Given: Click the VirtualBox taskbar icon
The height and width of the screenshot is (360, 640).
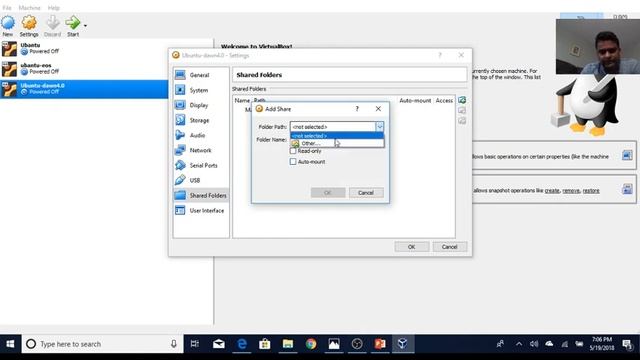Looking at the screenshot, I should click(403, 344).
